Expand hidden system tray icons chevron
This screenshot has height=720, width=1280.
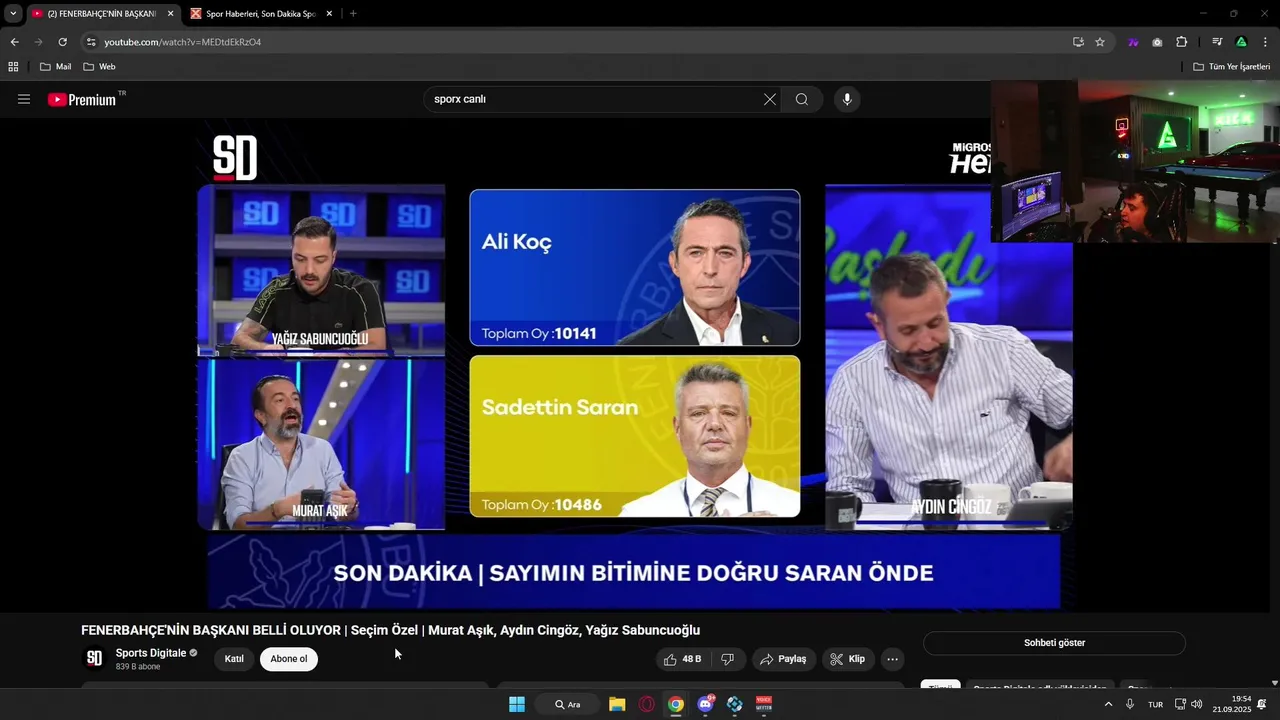click(x=1108, y=704)
